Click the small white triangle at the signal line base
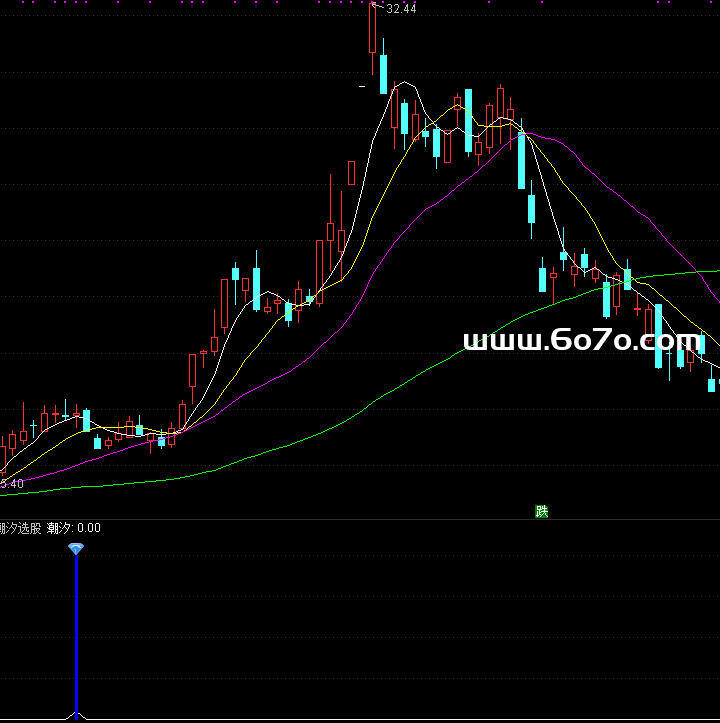The image size is (720, 723). (x=76, y=715)
